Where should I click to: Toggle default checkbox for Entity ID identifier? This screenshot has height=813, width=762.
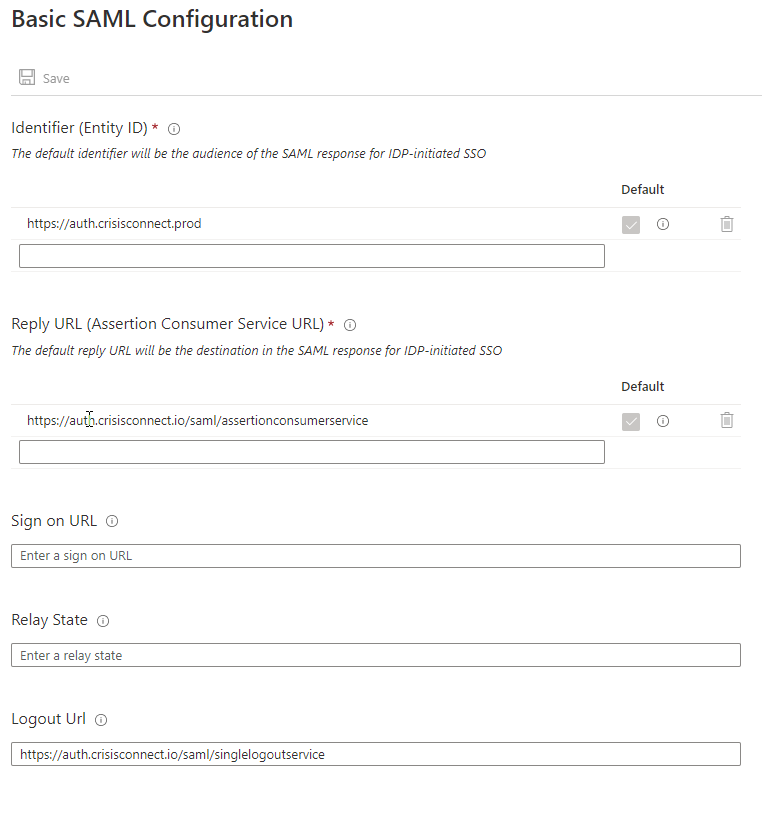(631, 225)
